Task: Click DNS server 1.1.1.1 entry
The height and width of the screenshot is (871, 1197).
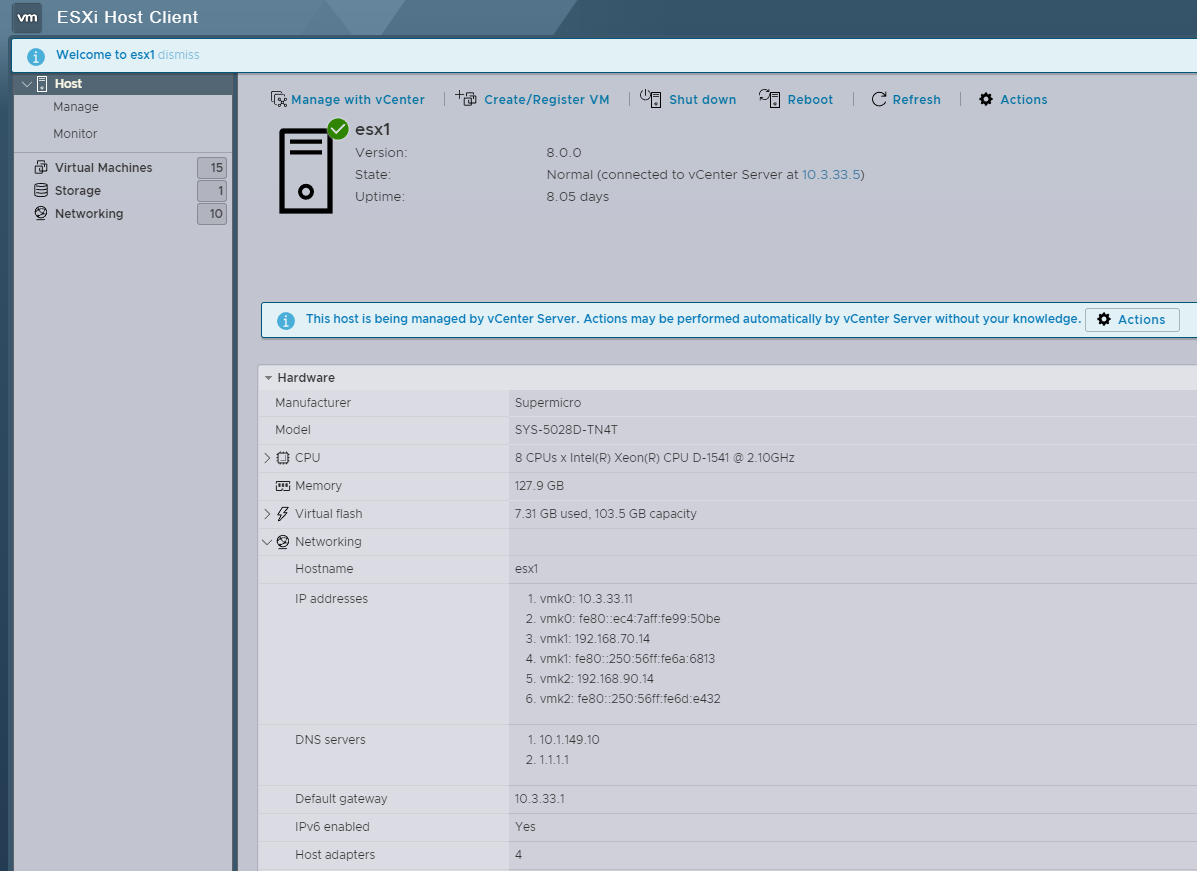Action: (554, 760)
